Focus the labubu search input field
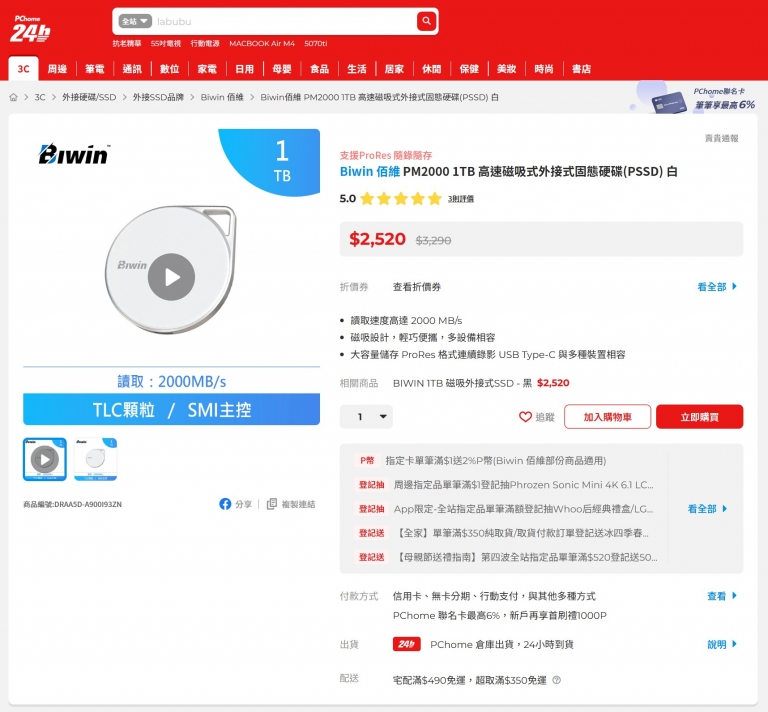The height and width of the screenshot is (712, 768). point(284,21)
